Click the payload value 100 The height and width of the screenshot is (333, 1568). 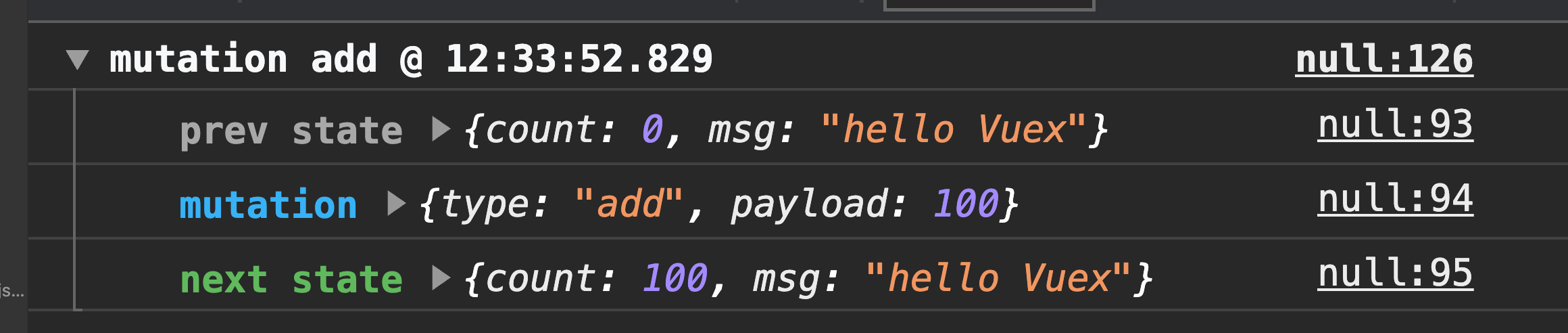point(965,204)
